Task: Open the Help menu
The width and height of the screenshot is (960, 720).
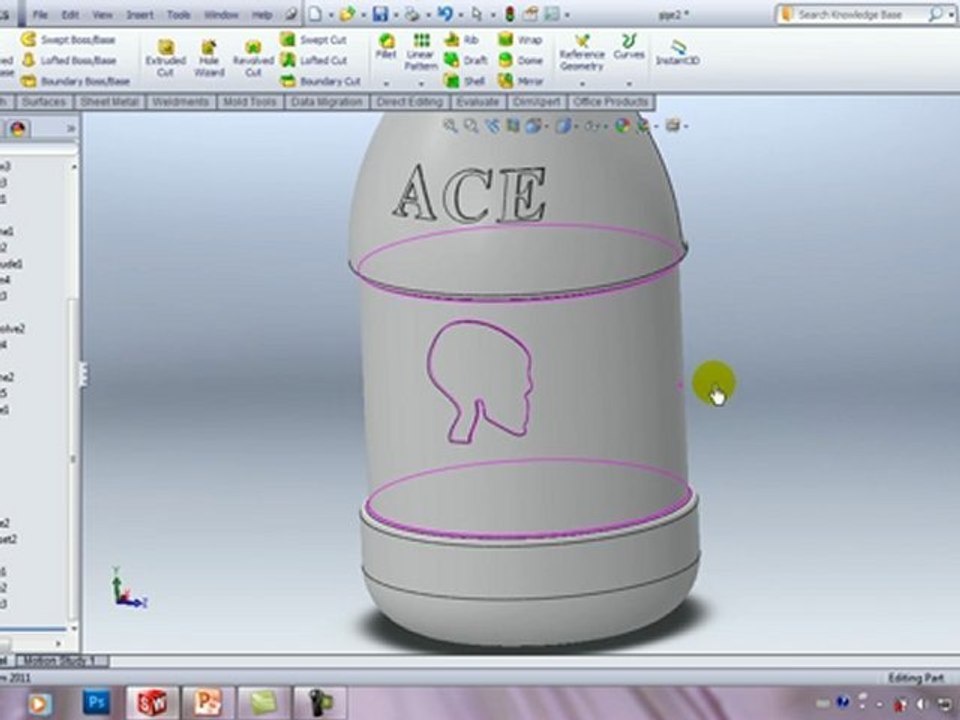Action: pyautogui.click(x=261, y=14)
